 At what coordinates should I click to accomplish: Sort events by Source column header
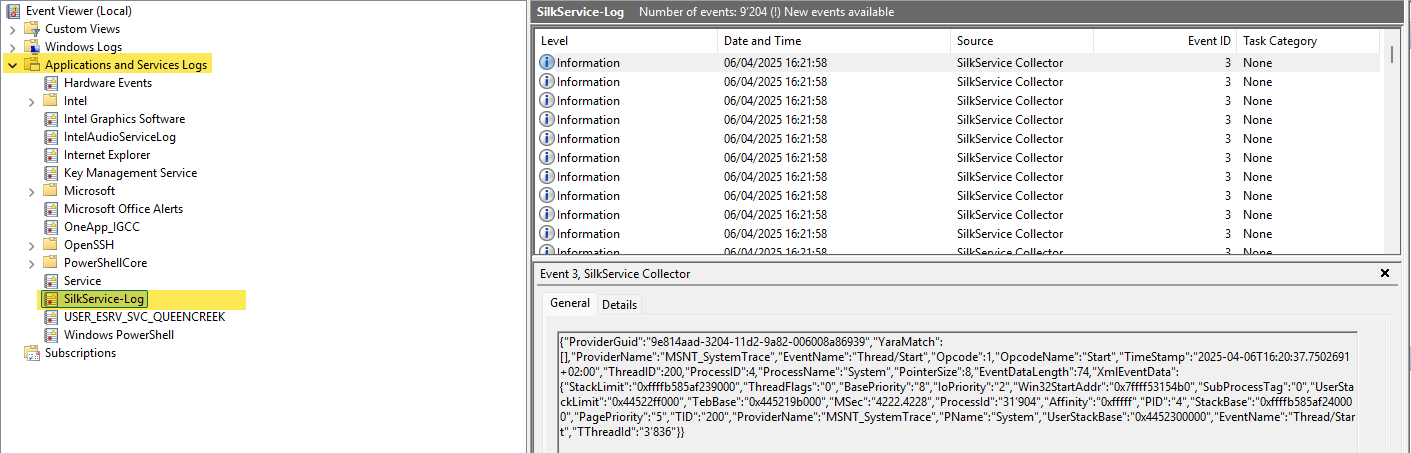tap(1022, 41)
